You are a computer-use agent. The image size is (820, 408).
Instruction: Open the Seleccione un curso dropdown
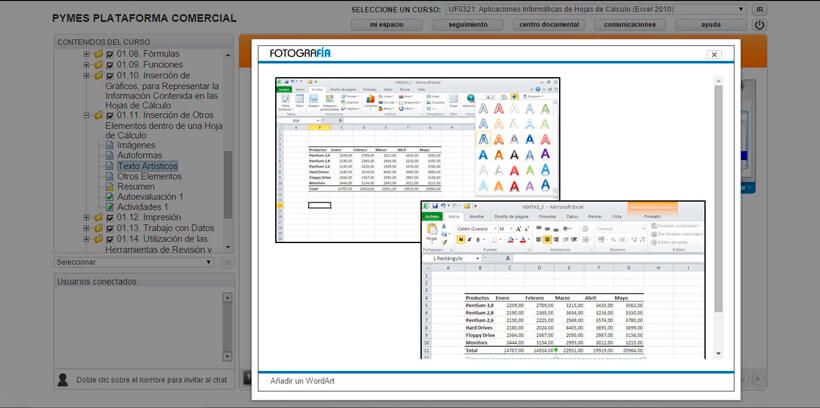tap(596, 9)
